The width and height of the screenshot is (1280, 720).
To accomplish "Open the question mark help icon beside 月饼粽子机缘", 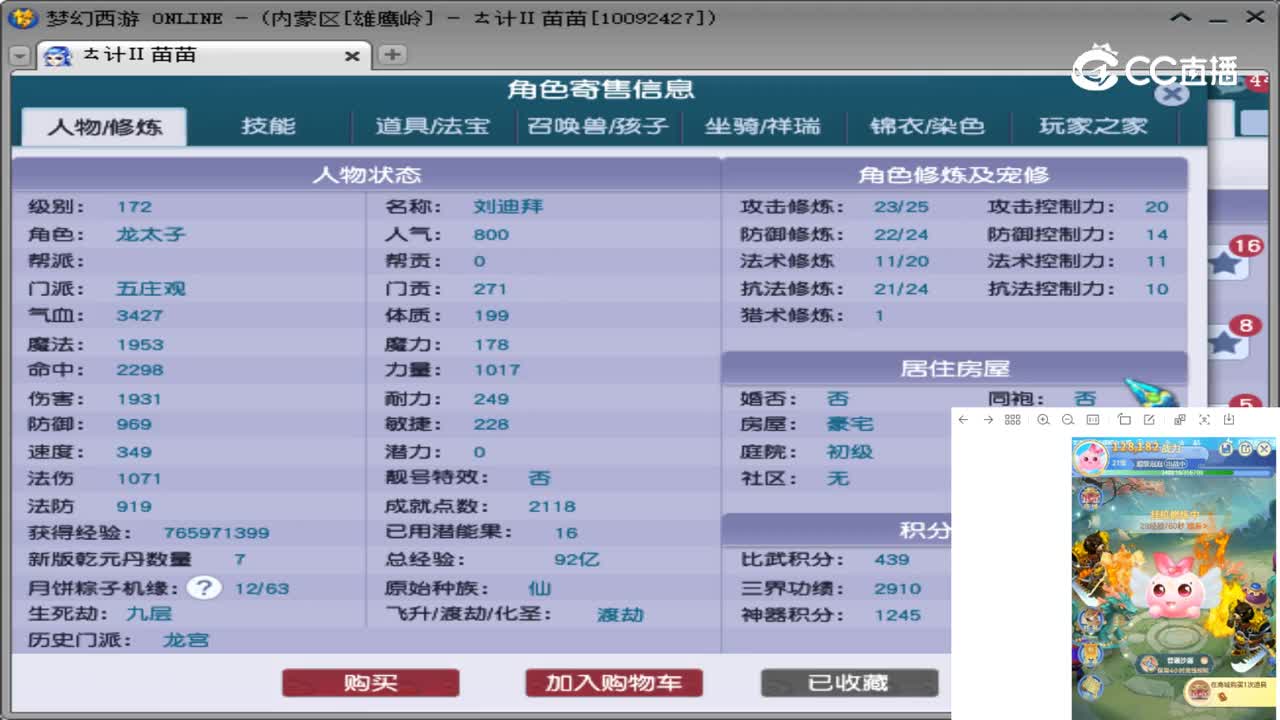I will (x=204, y=589).
